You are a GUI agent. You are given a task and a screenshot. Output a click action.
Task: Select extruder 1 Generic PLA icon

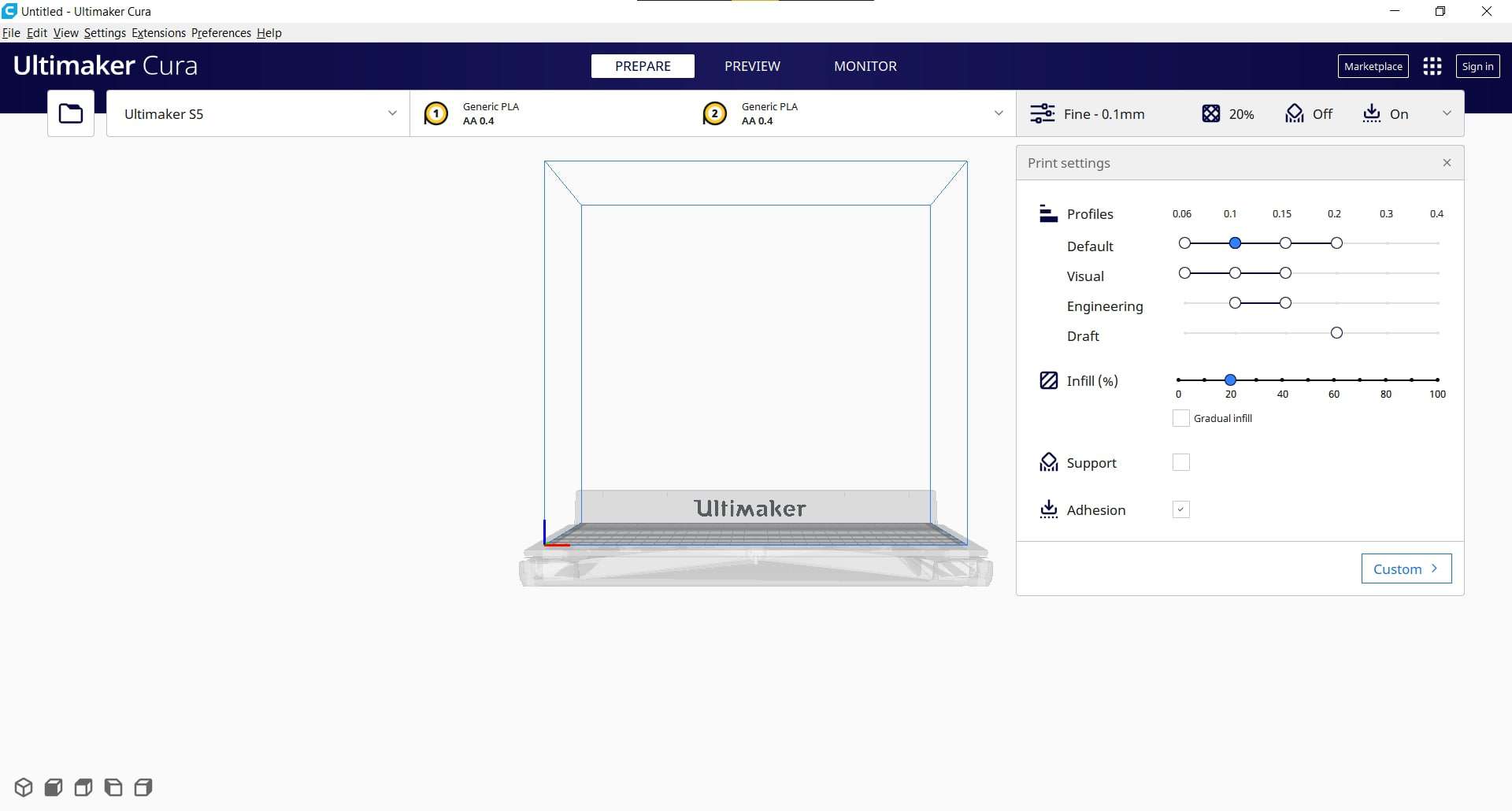tap(435, 114)
